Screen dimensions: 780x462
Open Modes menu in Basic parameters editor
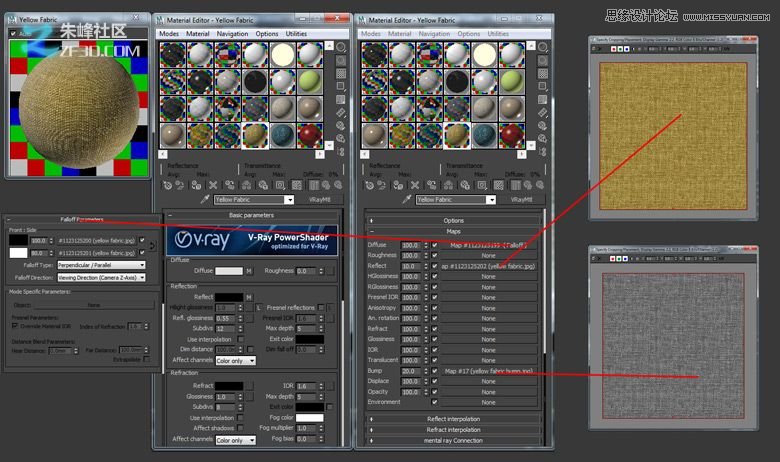pos(169,34)
